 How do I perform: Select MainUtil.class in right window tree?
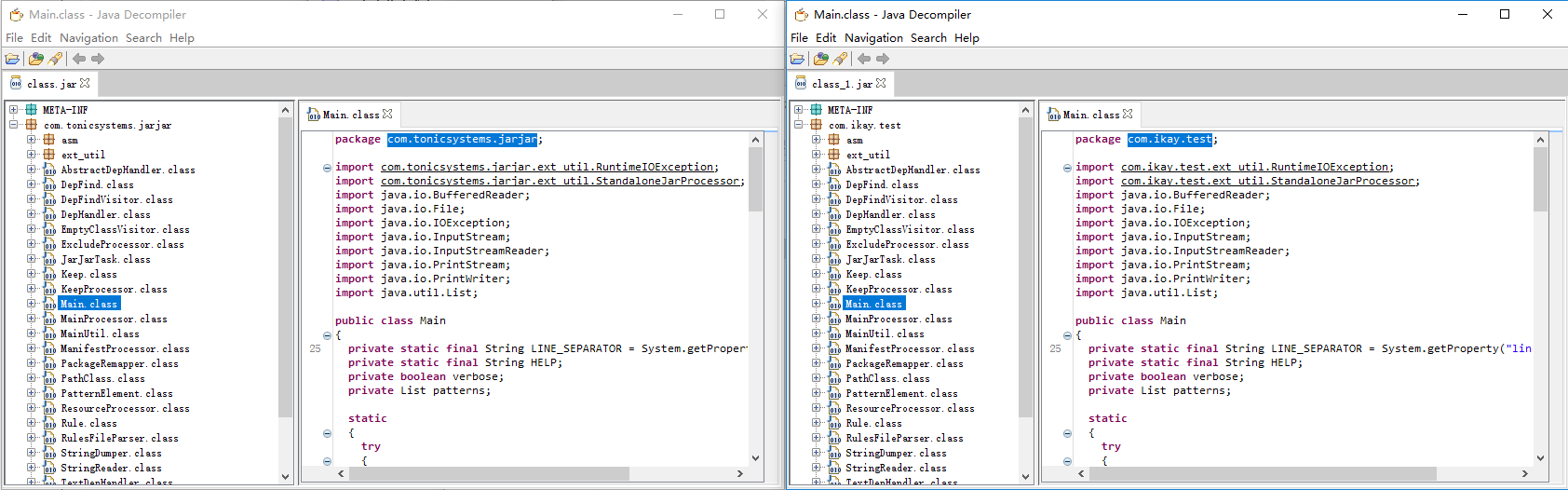[885, 333]
